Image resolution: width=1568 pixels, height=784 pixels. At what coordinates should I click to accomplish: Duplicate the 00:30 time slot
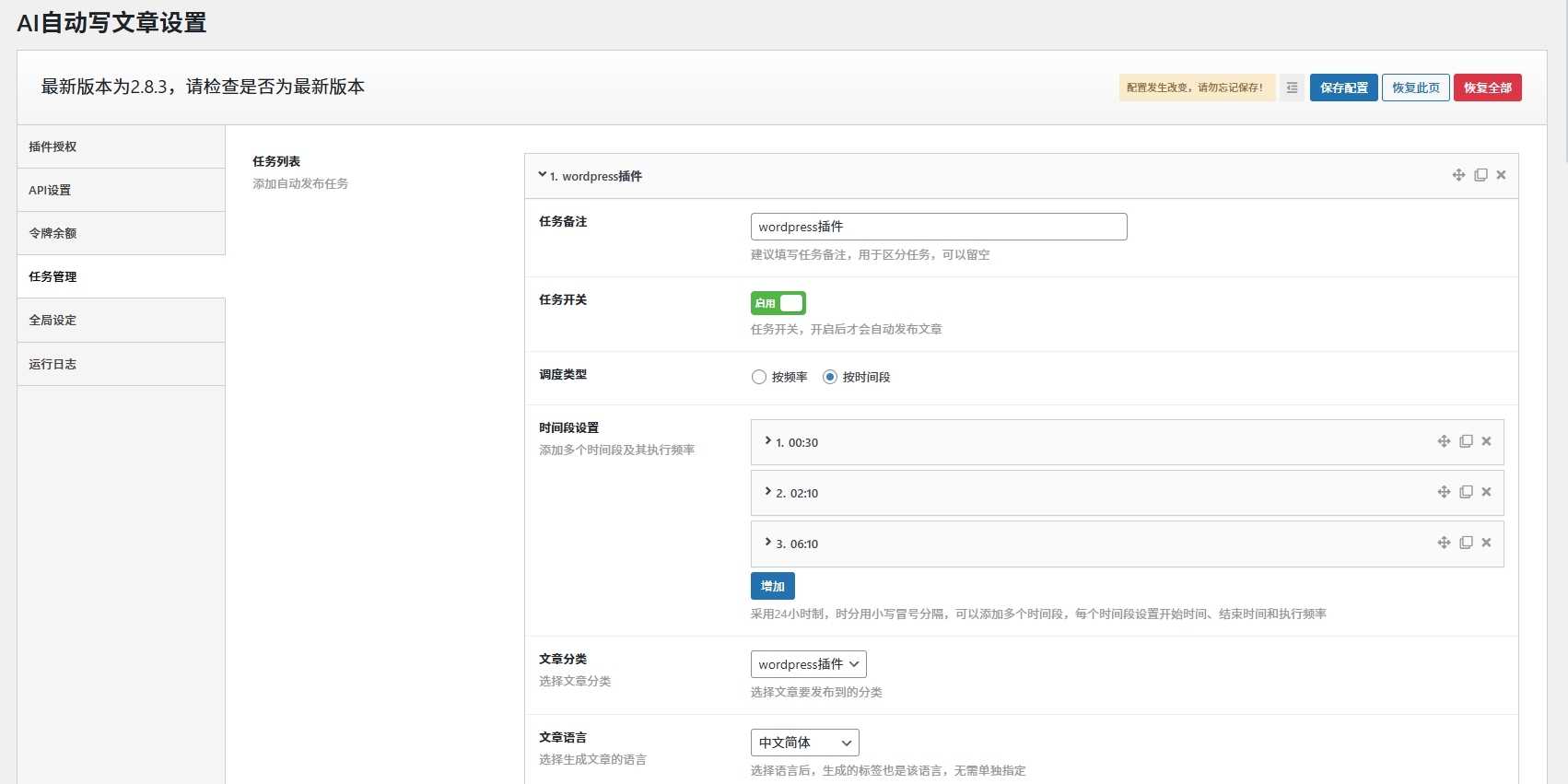pos(1466,441)
